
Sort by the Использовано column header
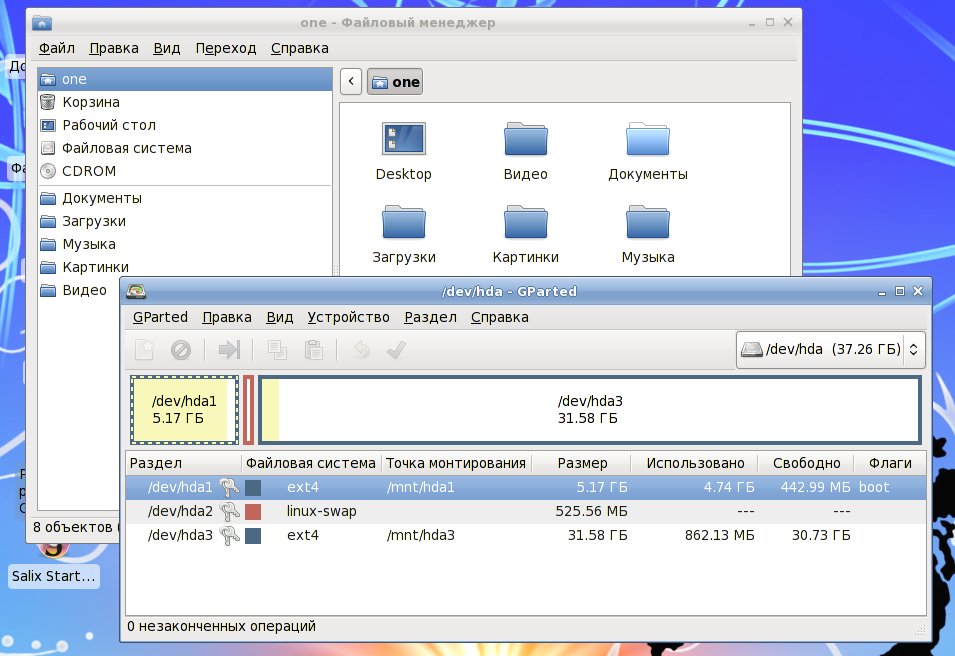(x=695, y=464)
